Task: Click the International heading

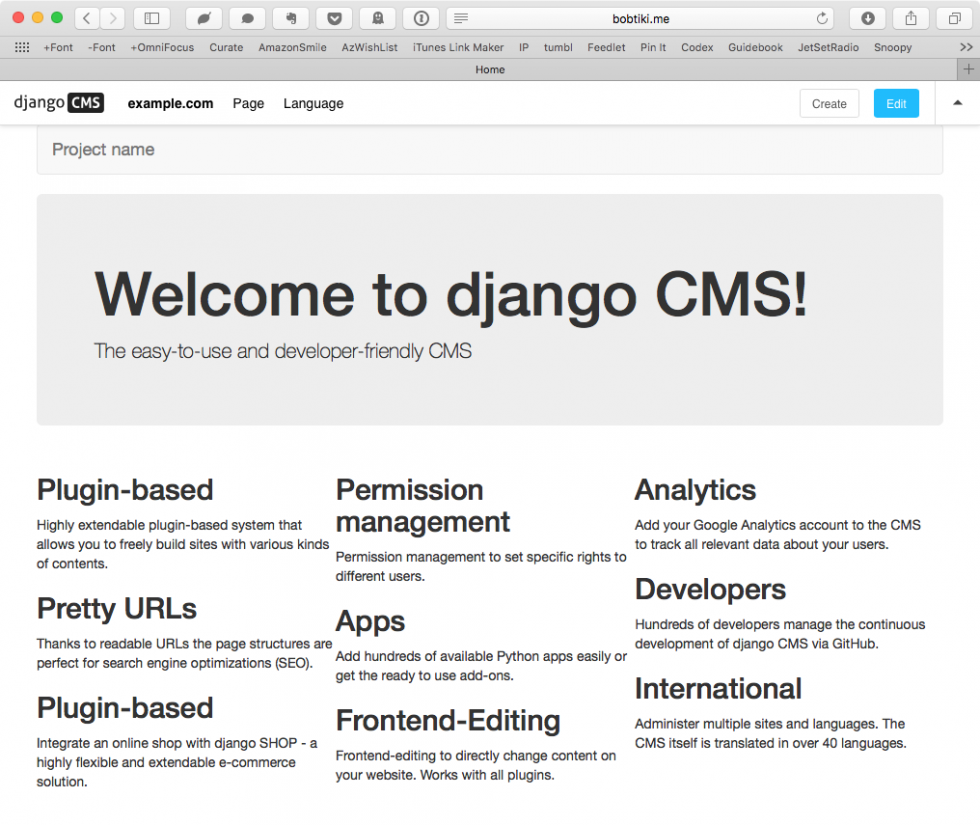Action: [718, 689]
